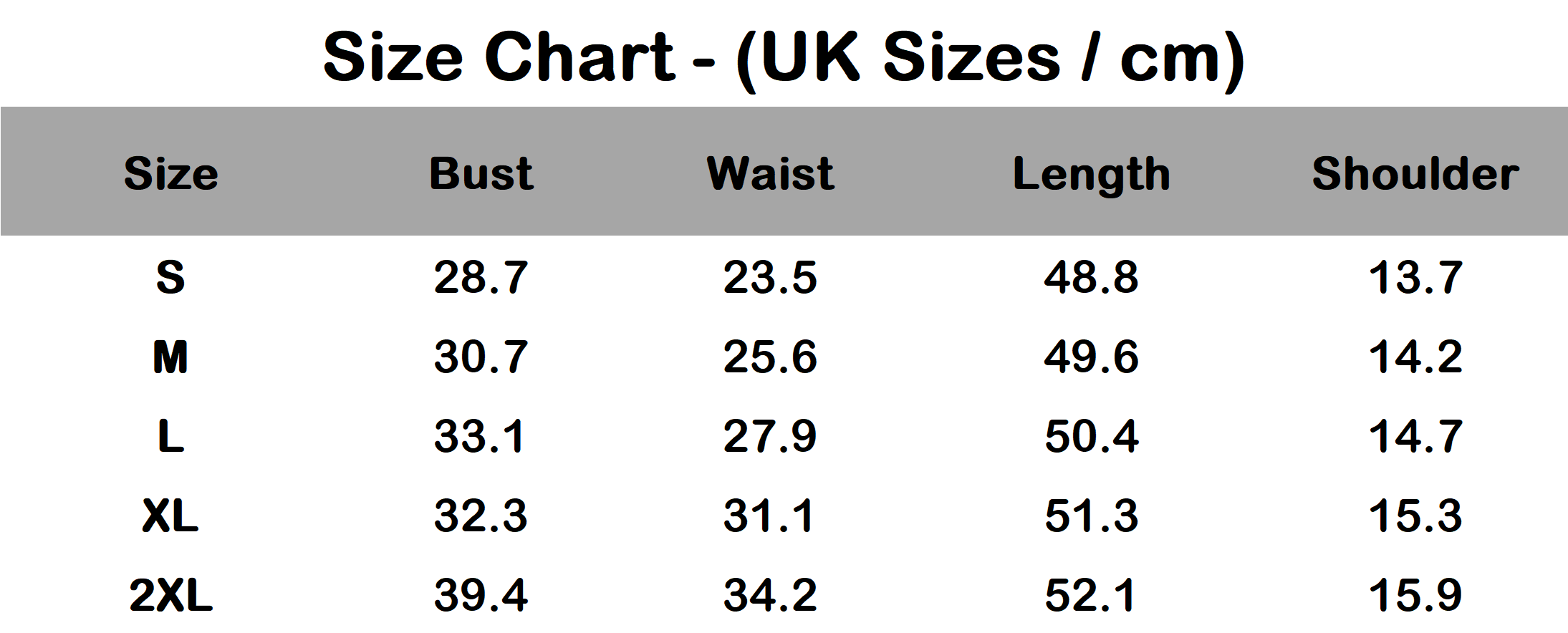Select the Size column header

(x=170, y=173)
